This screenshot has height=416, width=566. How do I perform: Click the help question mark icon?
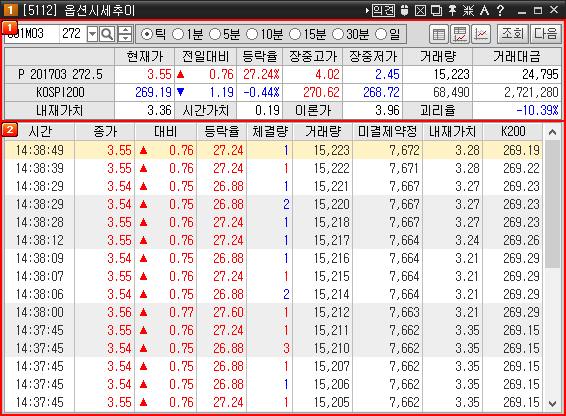coord(500,10)
